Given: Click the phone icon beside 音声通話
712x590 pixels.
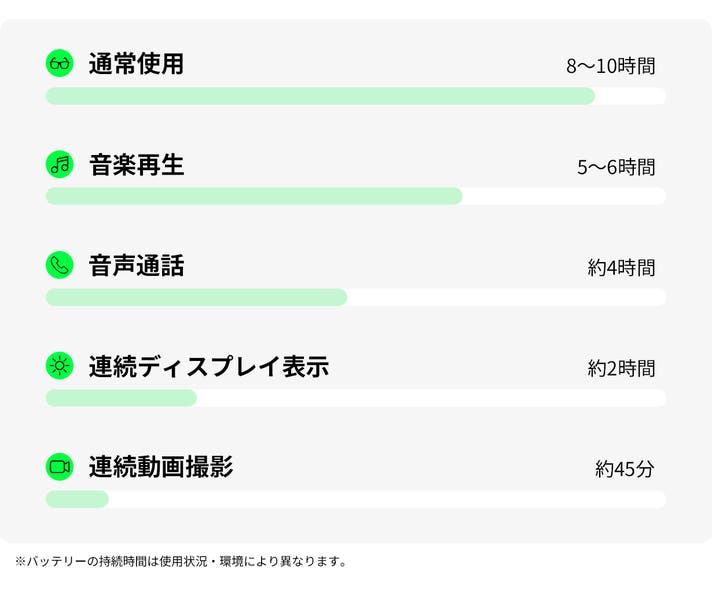Looking at the screenshot, I should click(x=60, y=265).
